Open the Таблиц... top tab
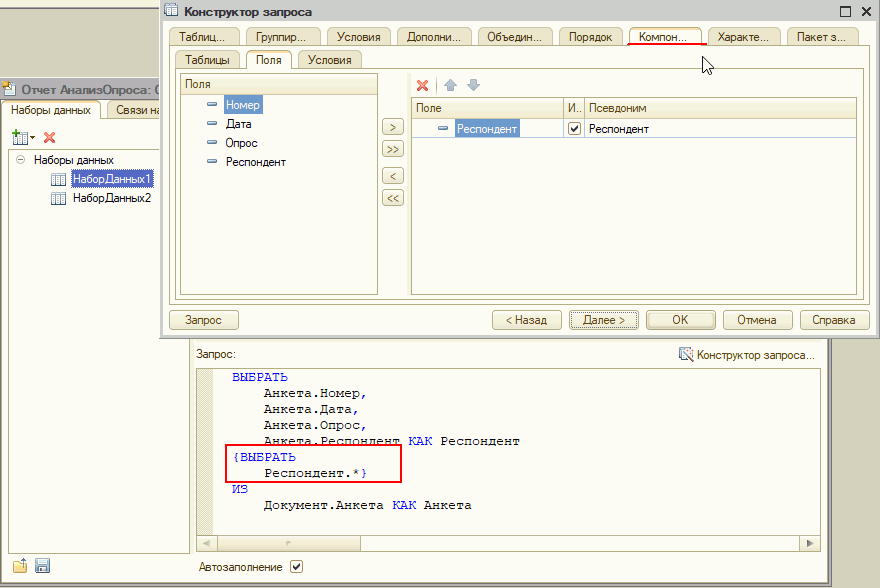Image resolution: width=880 pixels, height=588 pixels. pos(202,36)
